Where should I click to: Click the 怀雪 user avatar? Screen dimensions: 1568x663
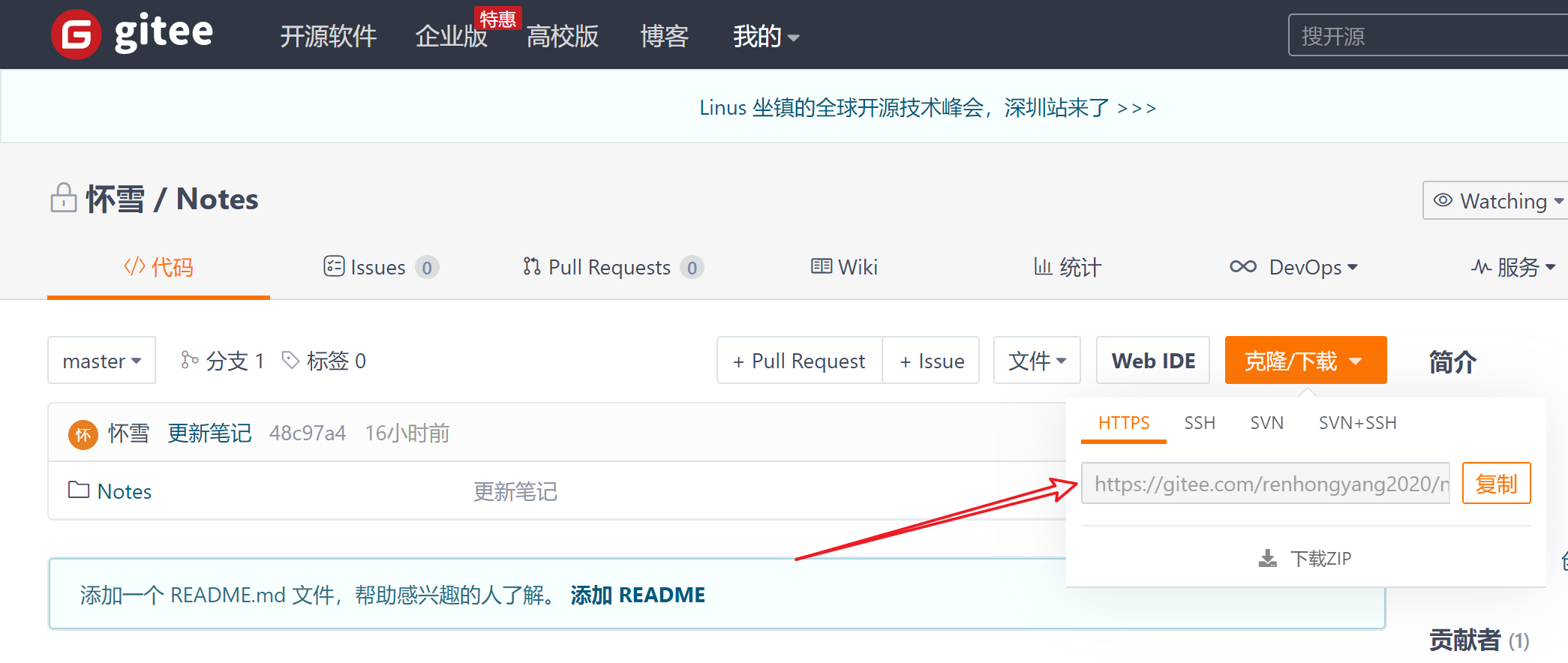point(83,434)
